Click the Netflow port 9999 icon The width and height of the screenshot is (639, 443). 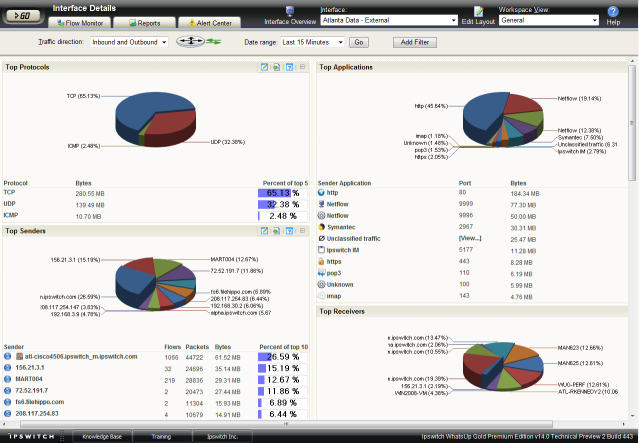click(321, 204)
